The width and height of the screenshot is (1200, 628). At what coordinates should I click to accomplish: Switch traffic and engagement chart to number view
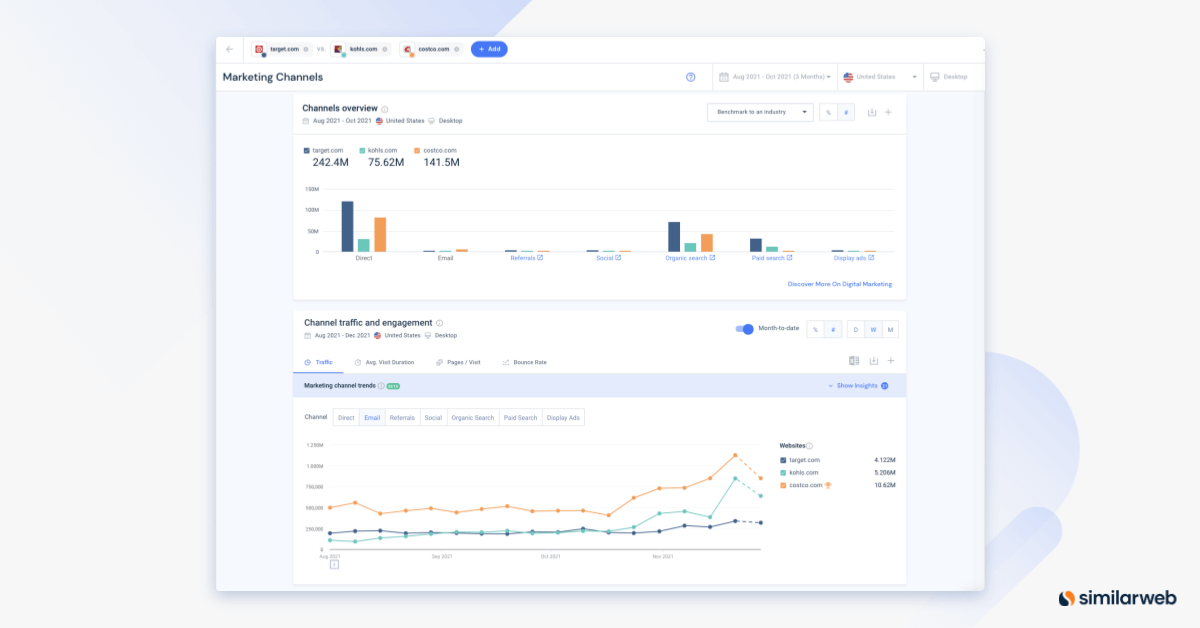pyautogui.click(x=831, y=329)
